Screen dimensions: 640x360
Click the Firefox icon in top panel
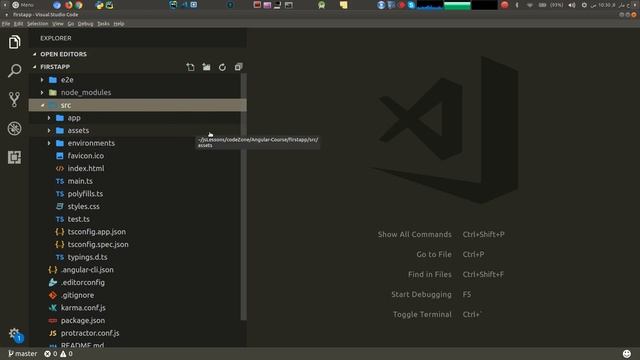(x=68, y=5)
